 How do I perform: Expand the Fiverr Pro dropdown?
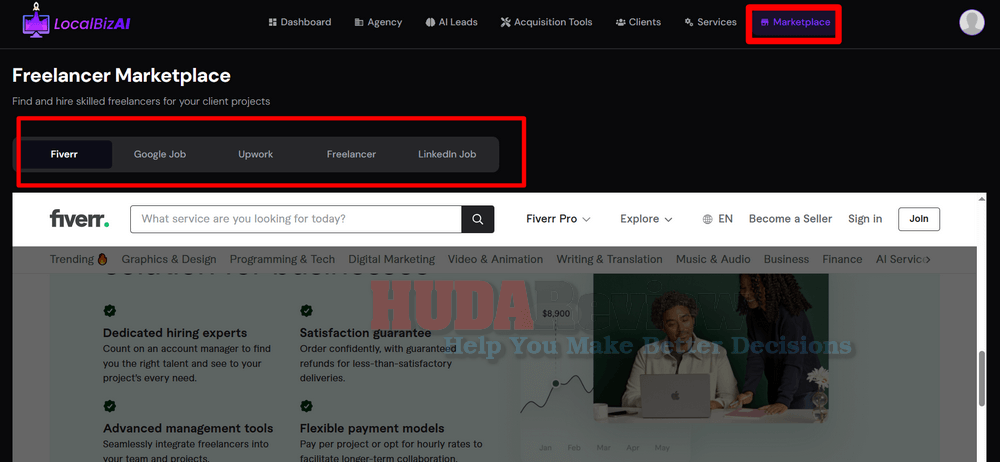[x=558, y=219]
